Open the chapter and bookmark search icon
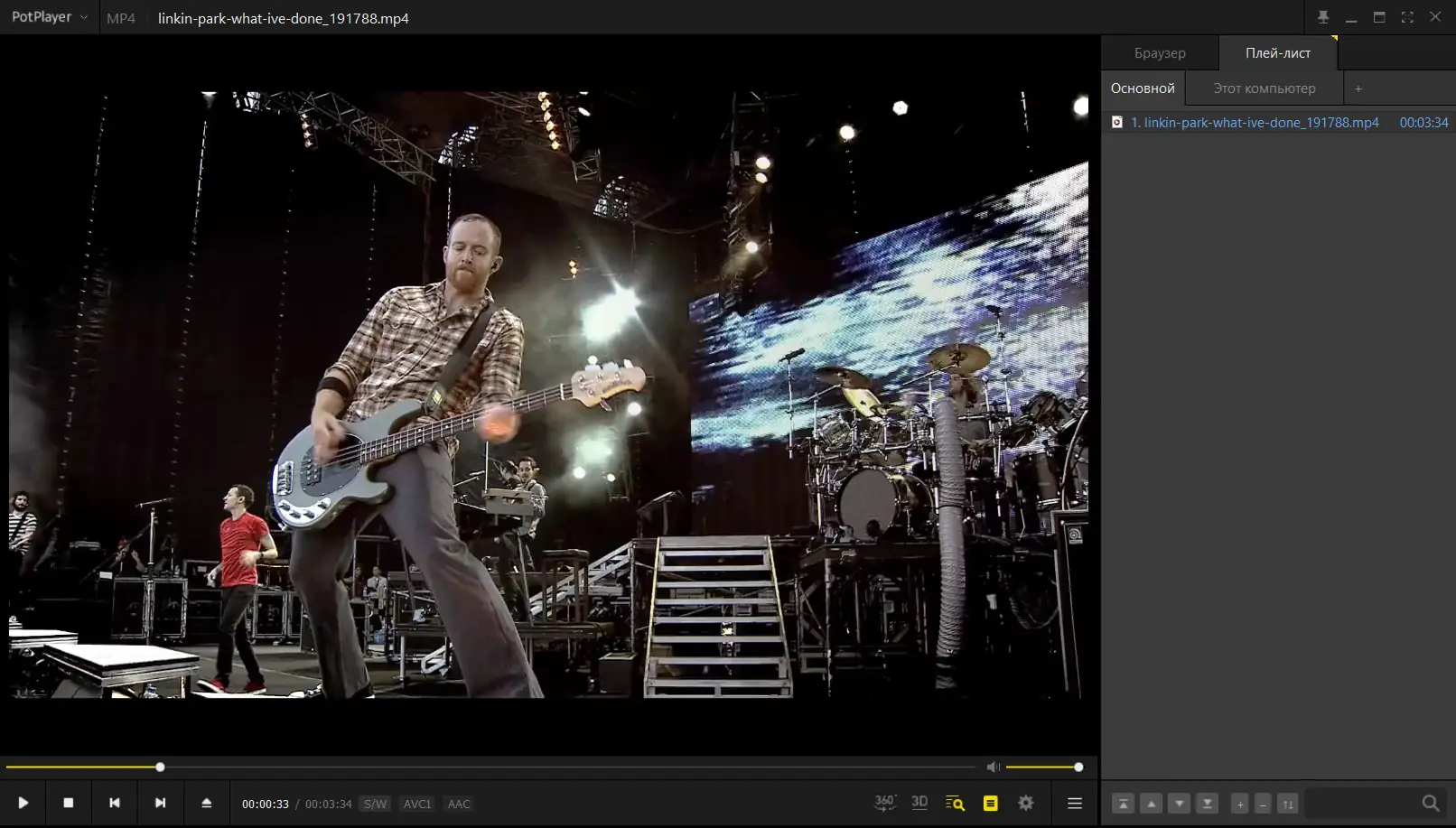This screenshot has width=1456, height=828. pos(955,803)
